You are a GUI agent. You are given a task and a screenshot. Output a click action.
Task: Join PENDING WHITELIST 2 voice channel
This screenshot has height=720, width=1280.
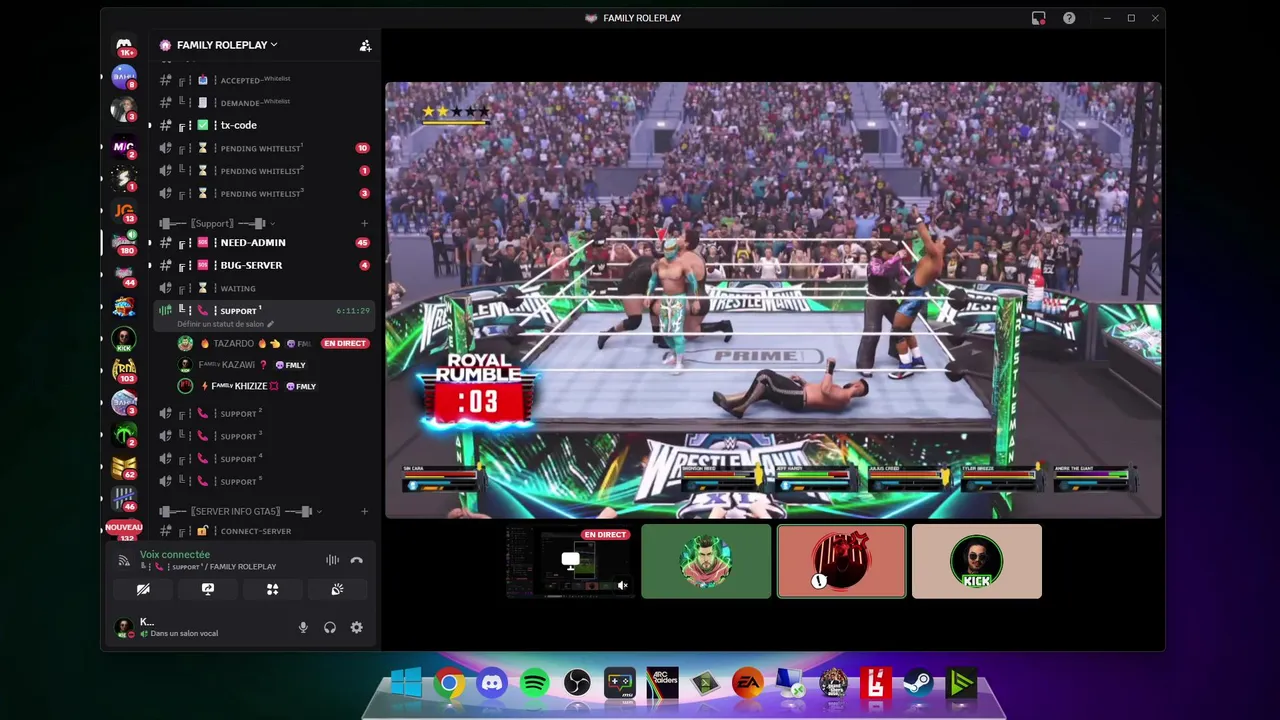265,171
